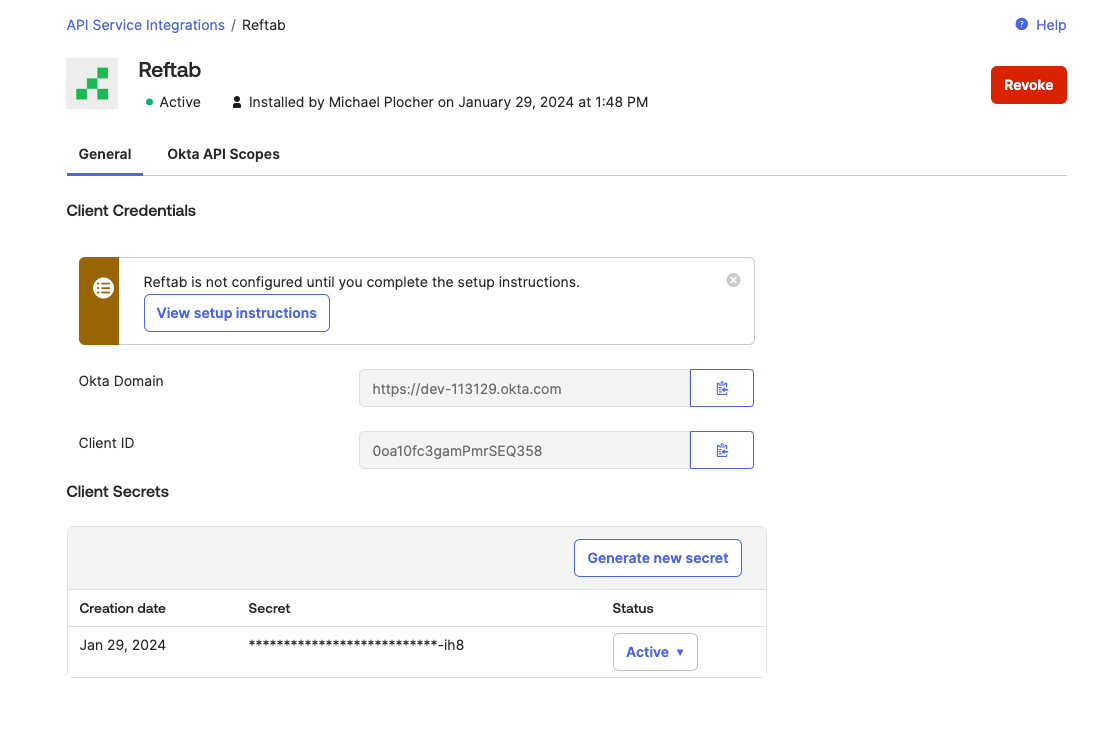Click the Help question mark icon
The image size is (1097, 749).
point(1019,25)
